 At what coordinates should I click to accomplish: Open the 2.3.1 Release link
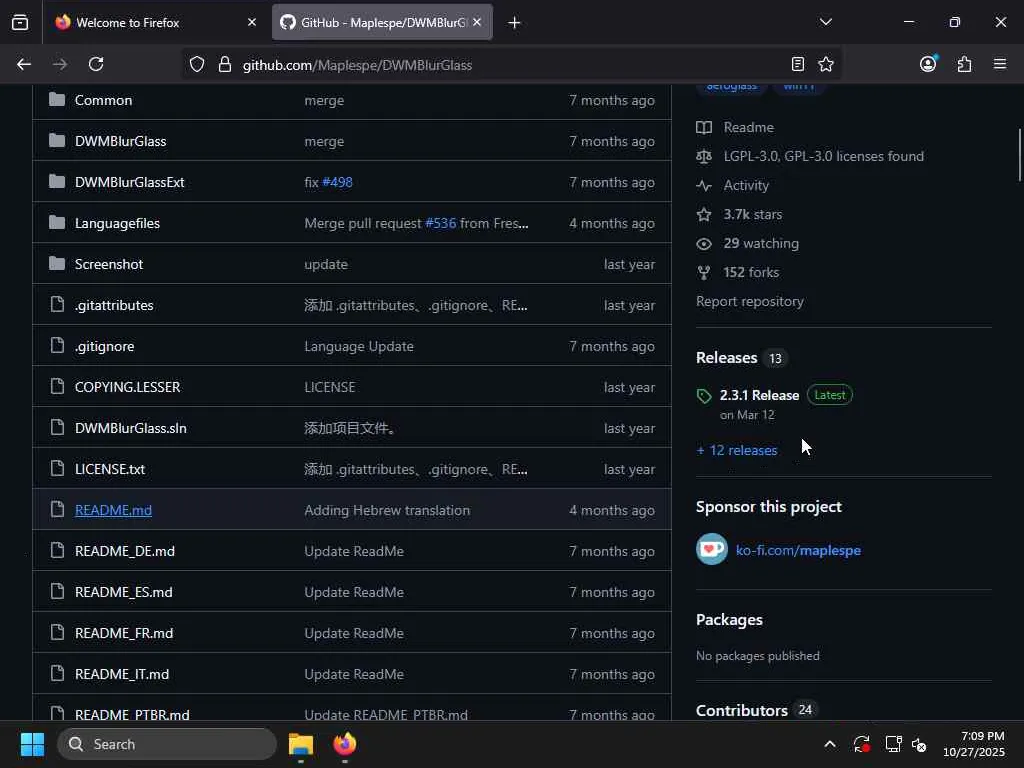[759, 395]
